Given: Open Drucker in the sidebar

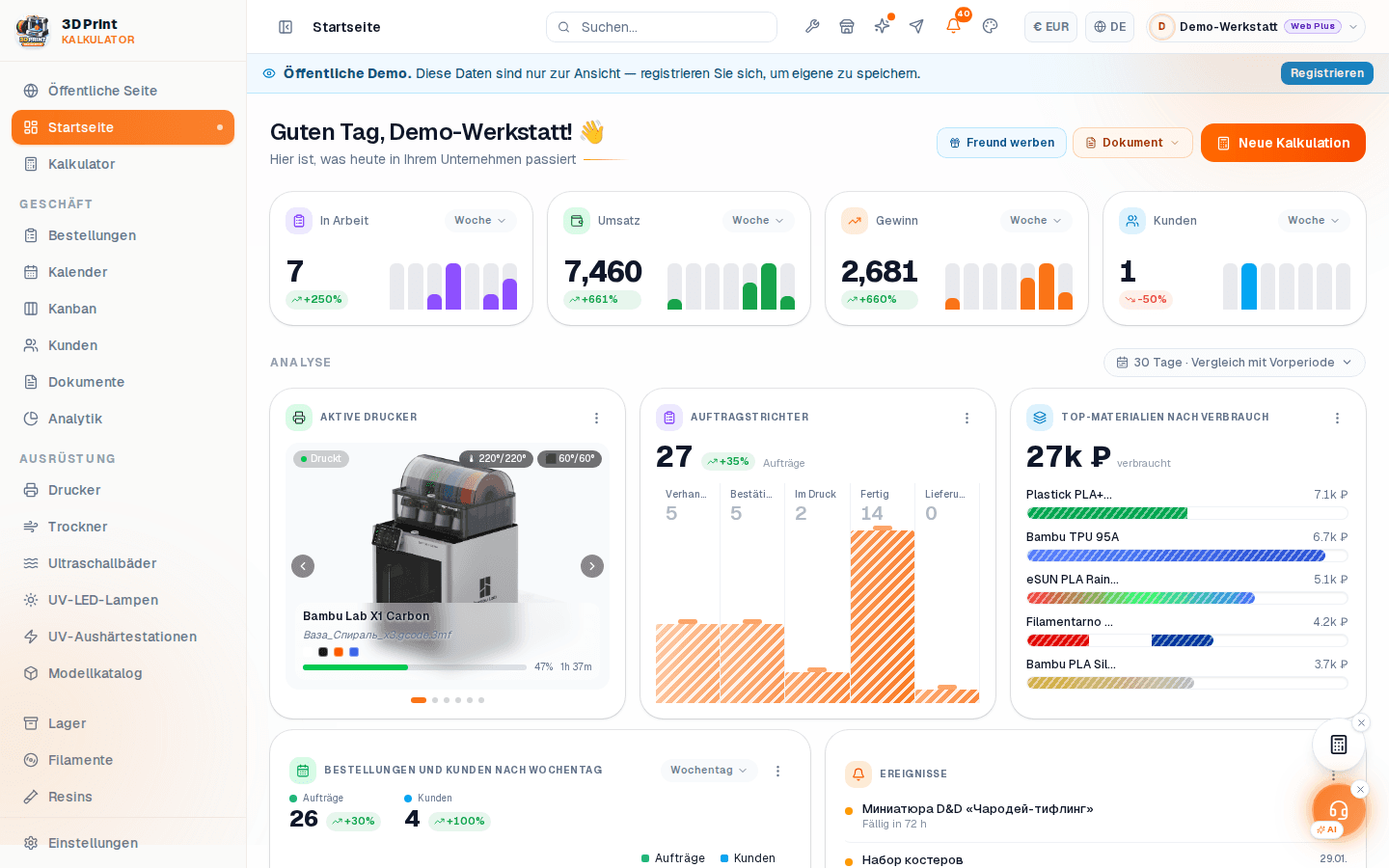Looking at the screenshot, I should (x=123, y=490).
